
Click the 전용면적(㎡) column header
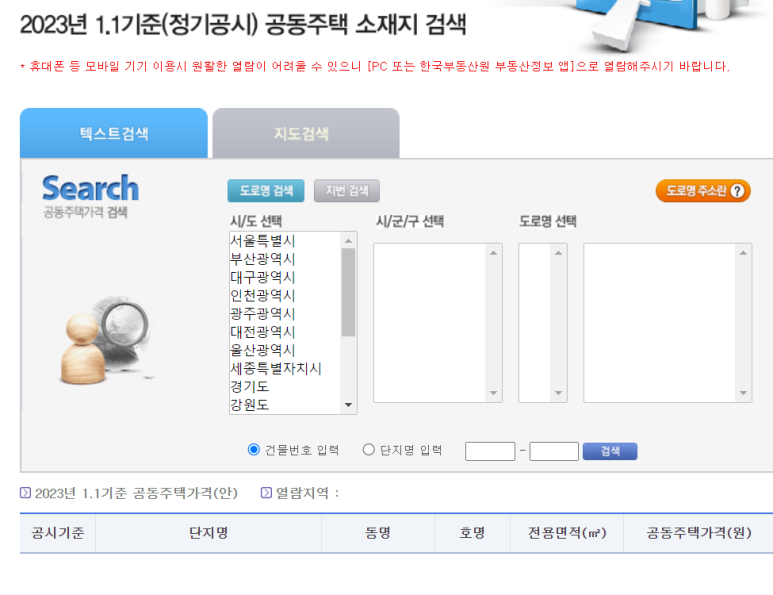pos(567,533)
